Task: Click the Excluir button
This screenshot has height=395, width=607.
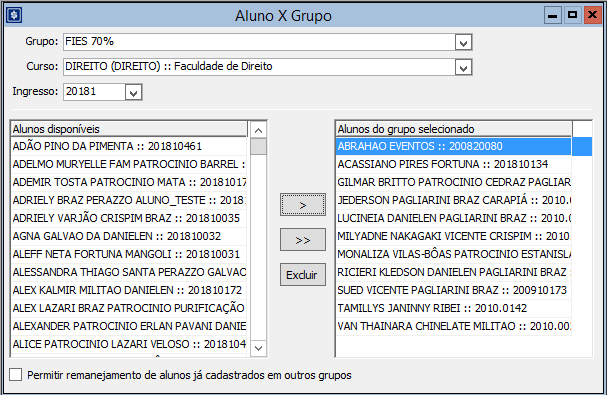Action: point(303,275)
